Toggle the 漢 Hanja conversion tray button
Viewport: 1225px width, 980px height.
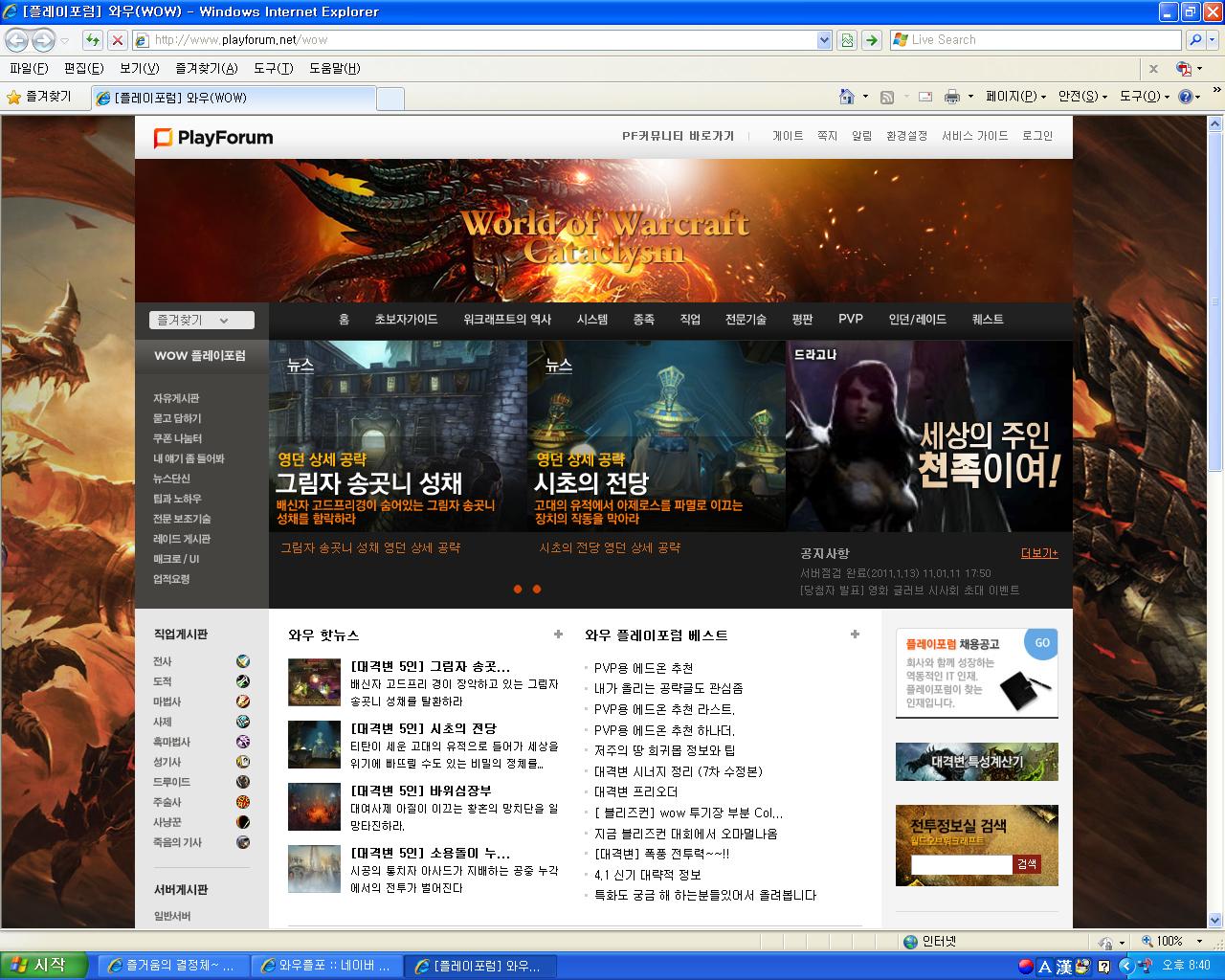pos(1064,967)
